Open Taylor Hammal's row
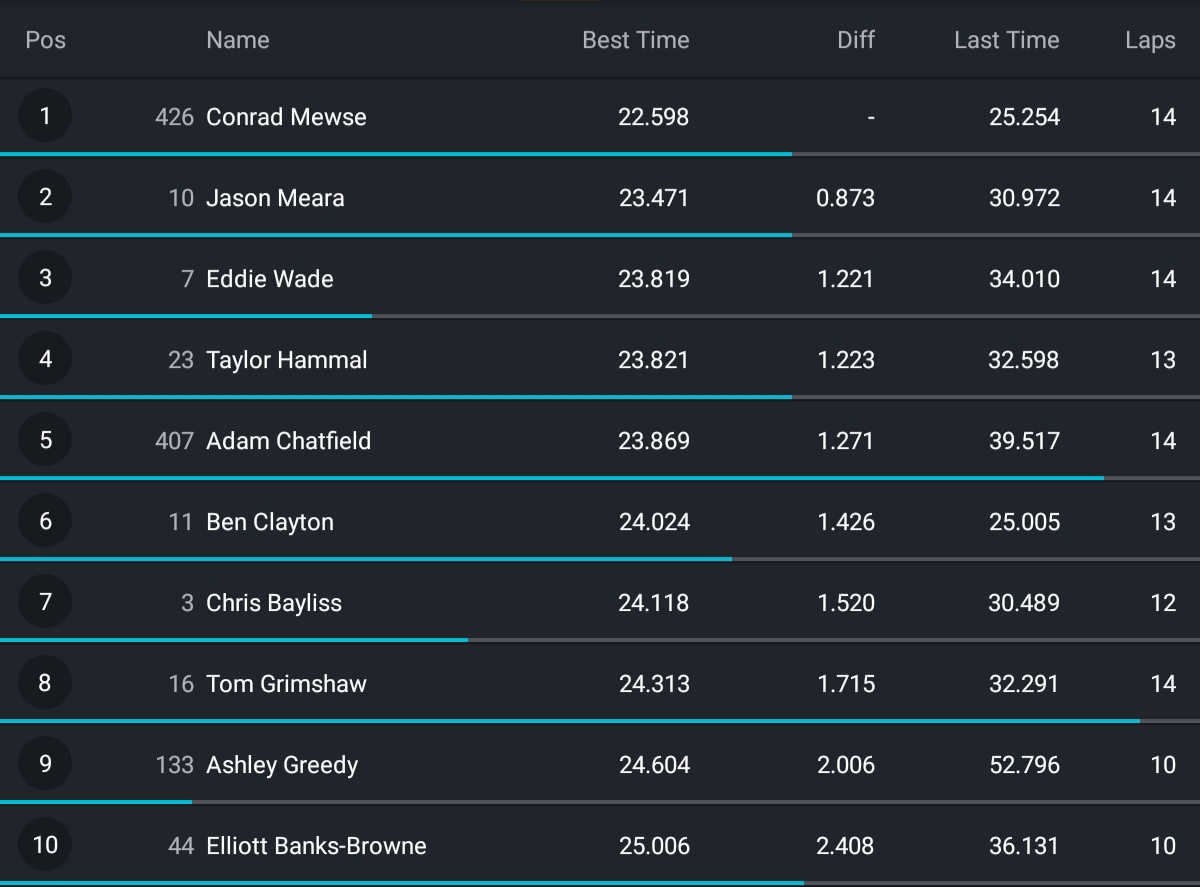This screenshot has width=1200, height=887. [x=286, y=360]
